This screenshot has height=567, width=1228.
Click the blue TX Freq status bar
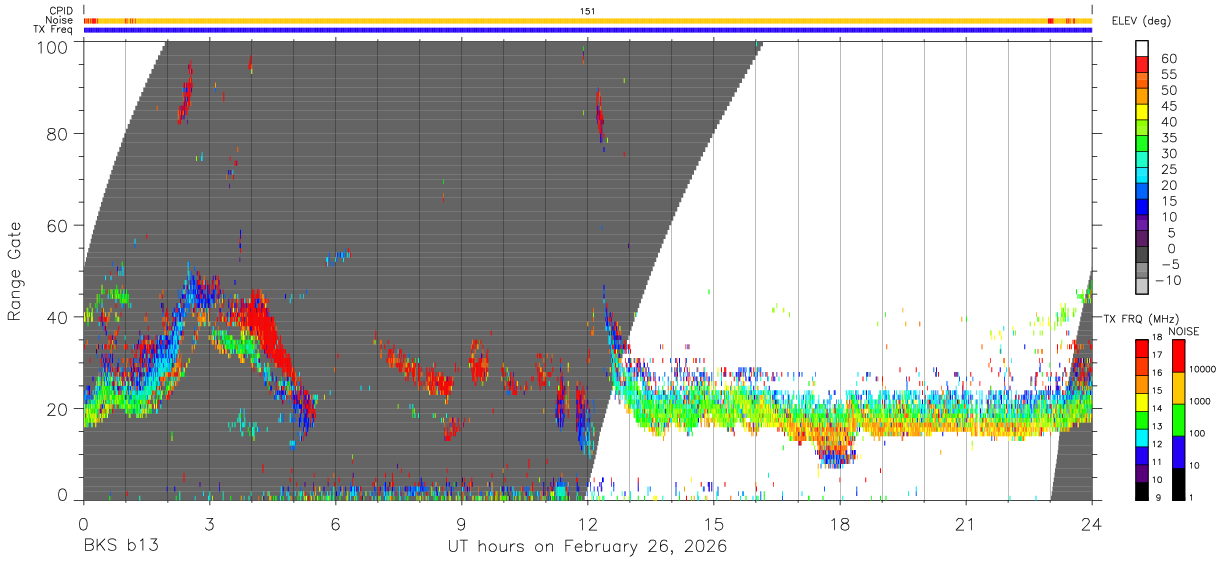click(x=588, y=30)
